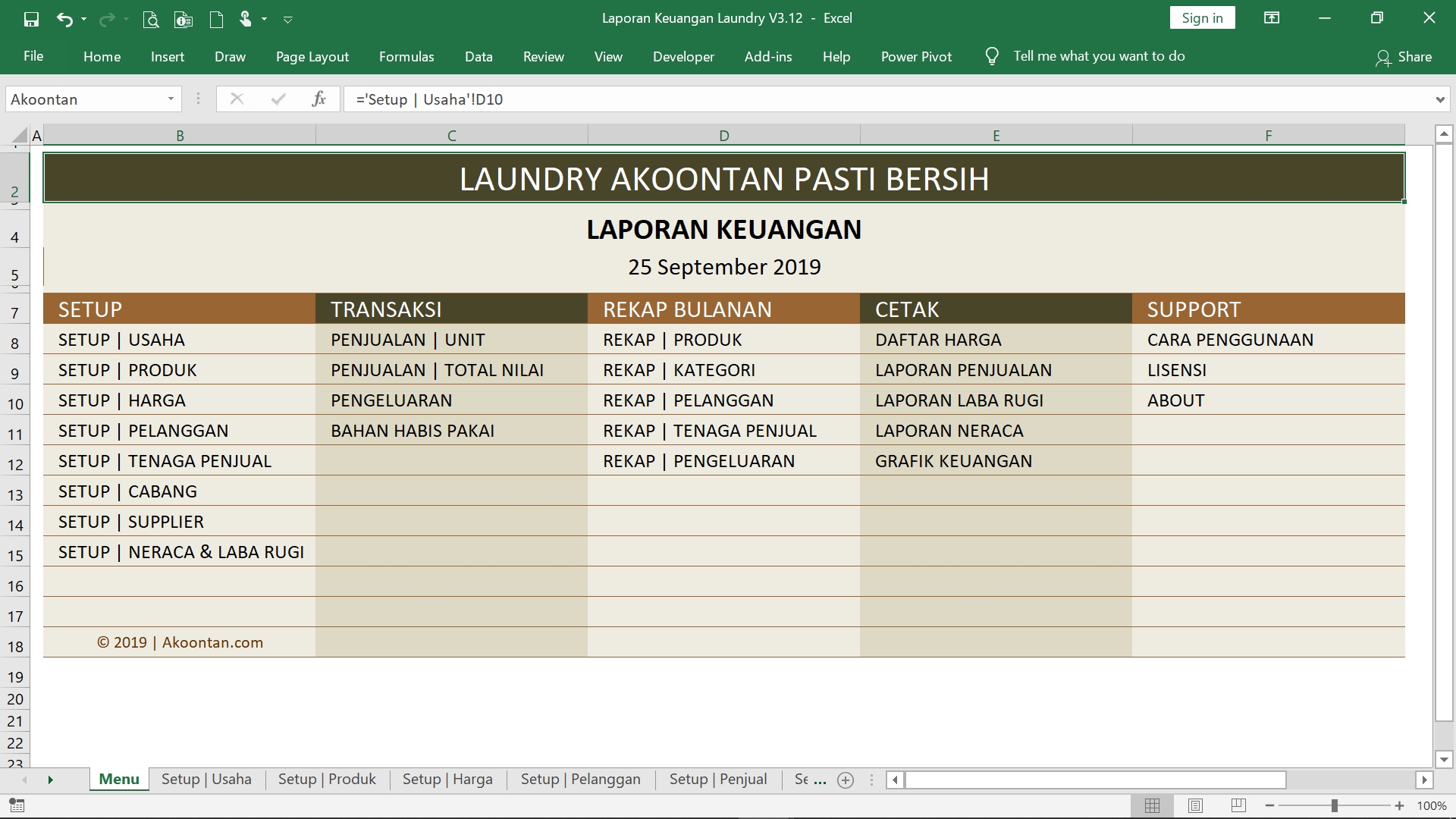Open the Page Layout ribbon tab

[312, 56]
